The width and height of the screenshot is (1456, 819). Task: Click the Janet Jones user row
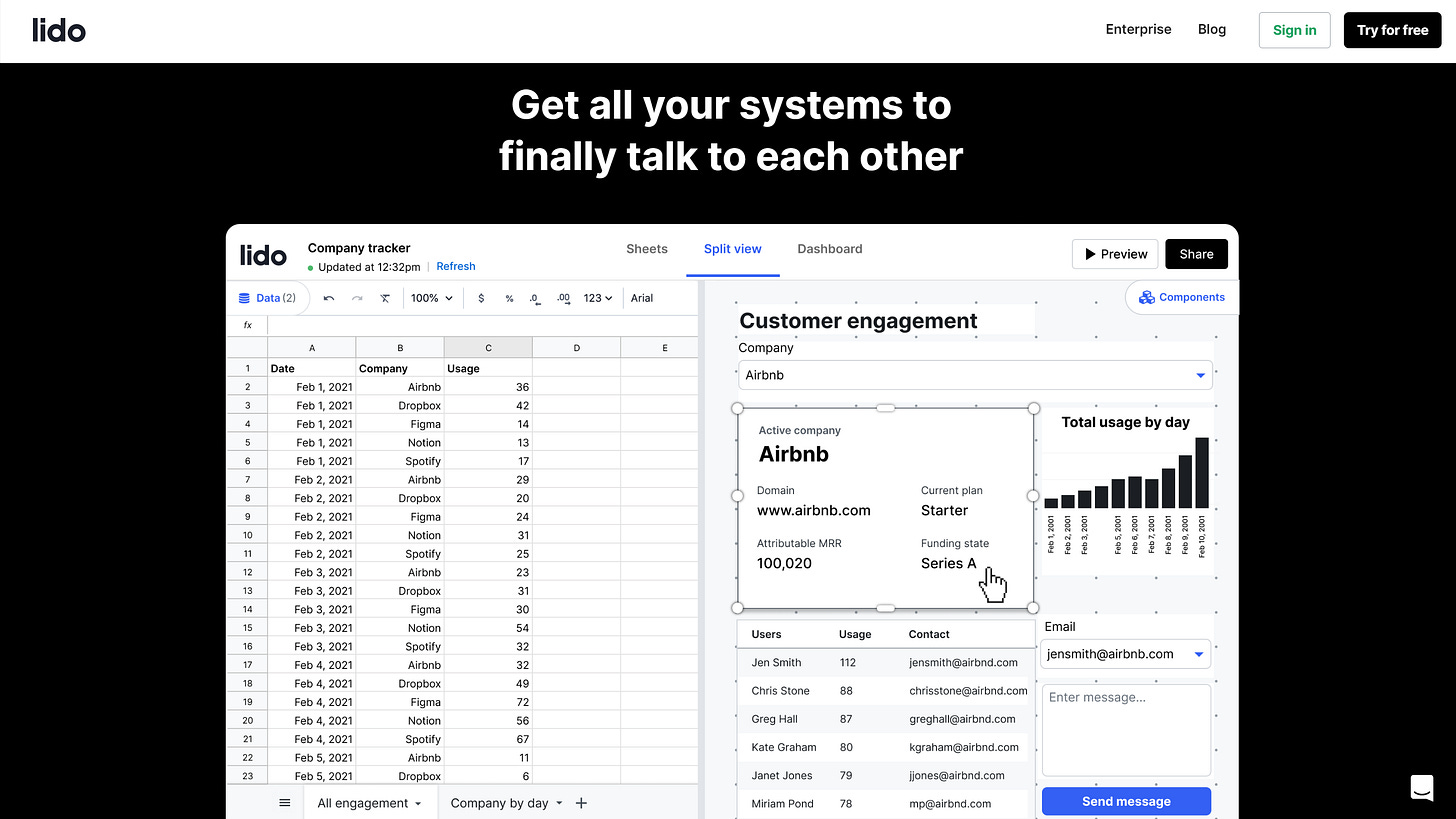coord(887,775)
